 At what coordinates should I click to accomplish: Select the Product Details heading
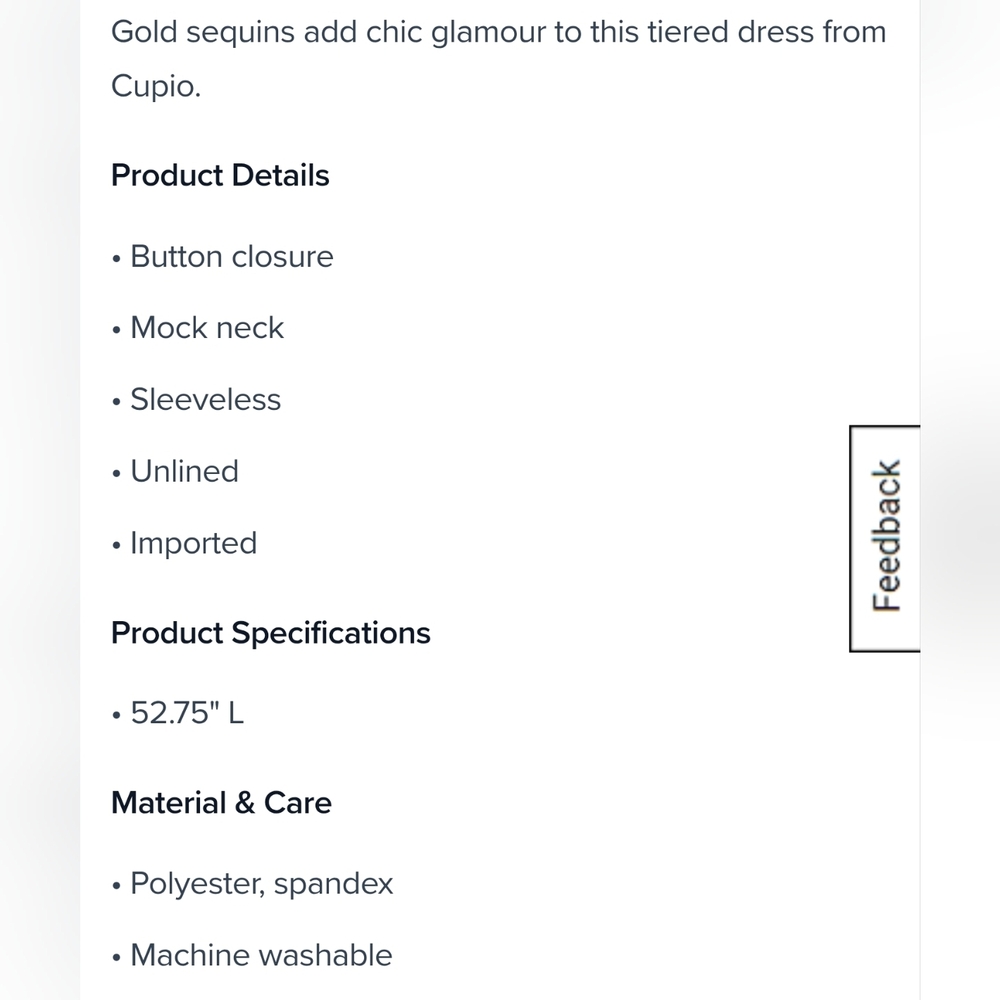[220, 175]
